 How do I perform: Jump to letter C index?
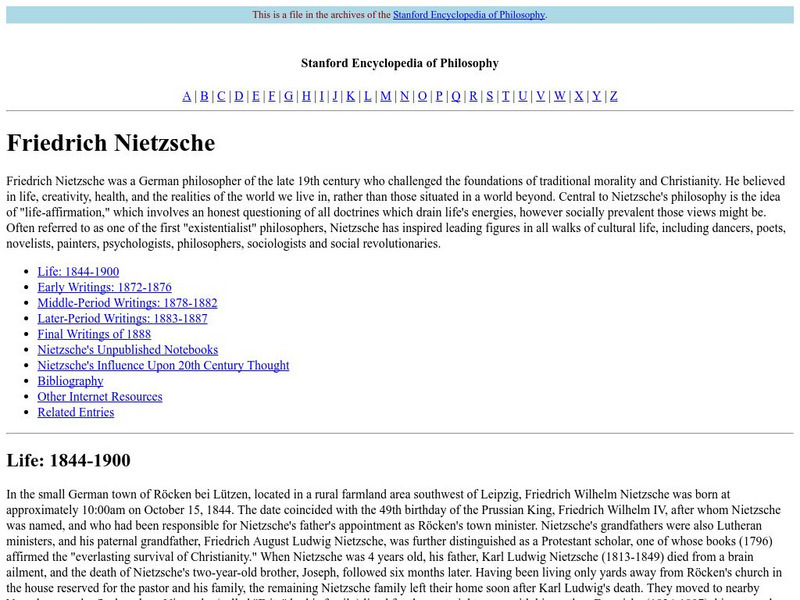coord(221,96)
